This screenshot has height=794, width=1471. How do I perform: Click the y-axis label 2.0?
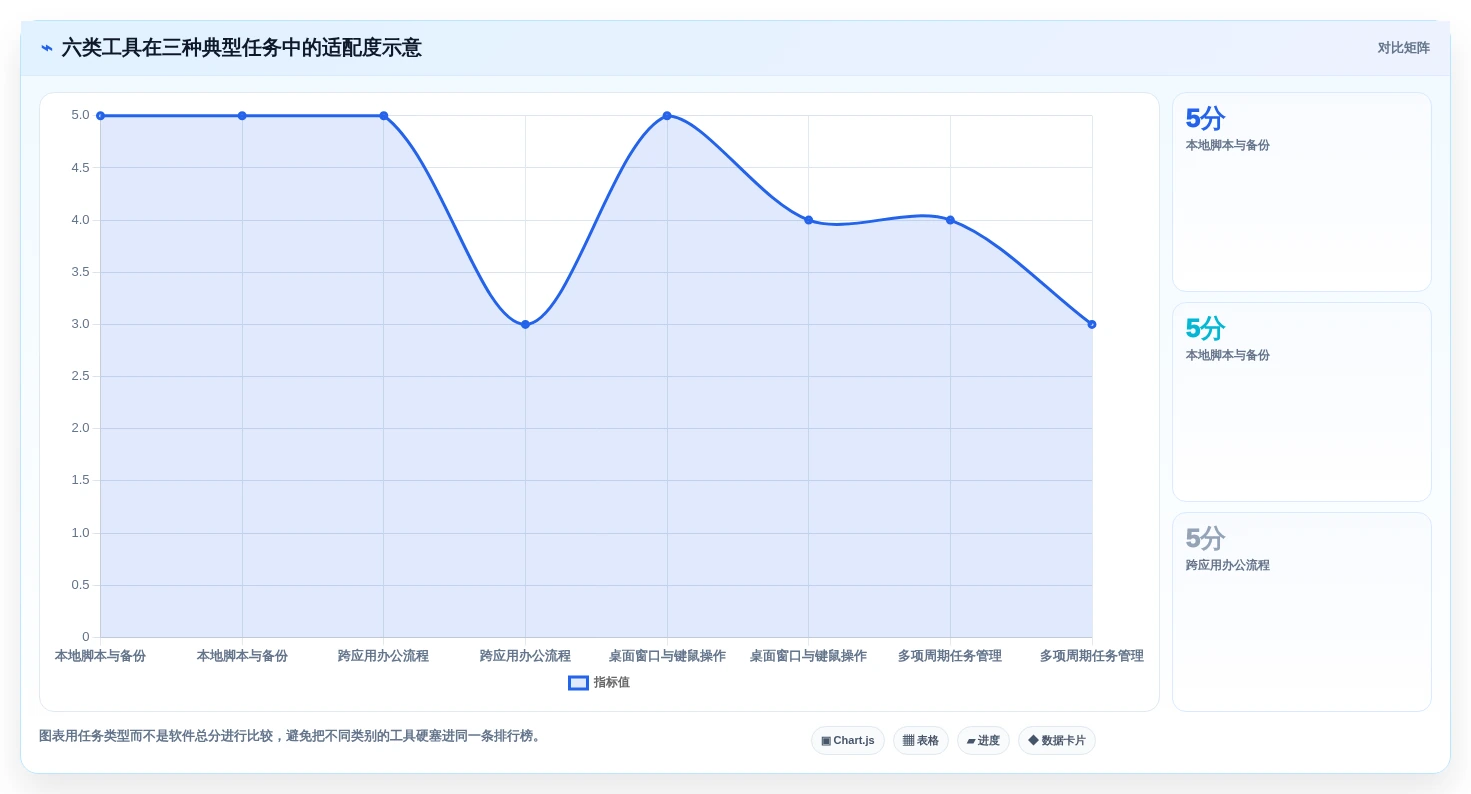[x=80, y=428]
